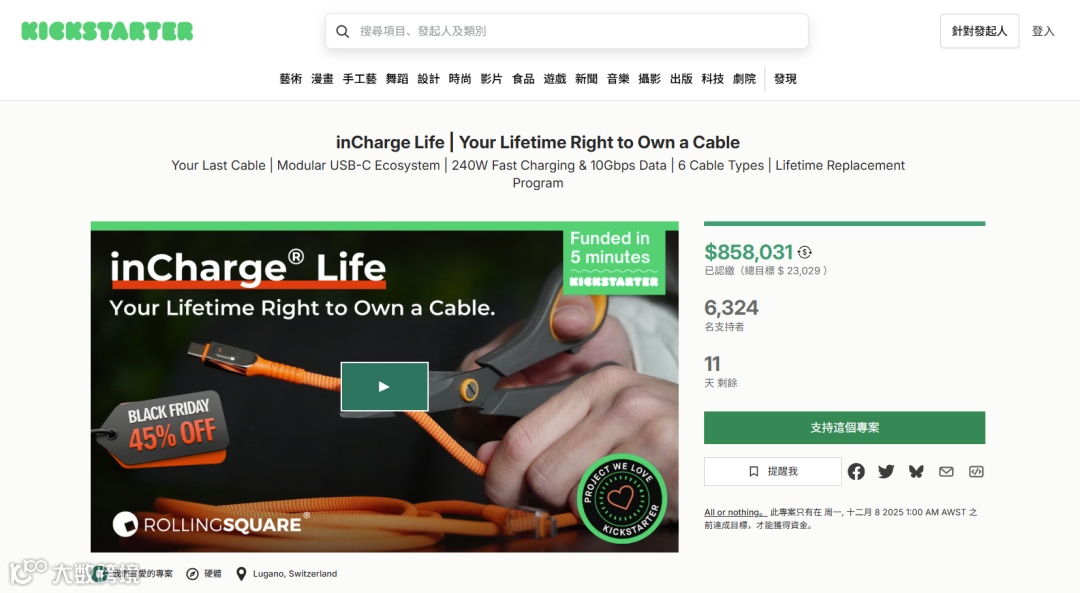This screenshot has width=1080, height=593.
Task: Click the currency conversion icon beside $858,031
Action: coord(804,252)
